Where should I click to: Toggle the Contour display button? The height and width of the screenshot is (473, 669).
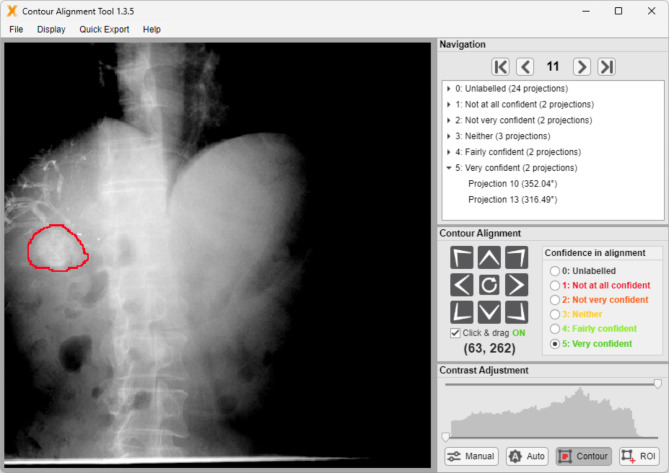point(583,456)
